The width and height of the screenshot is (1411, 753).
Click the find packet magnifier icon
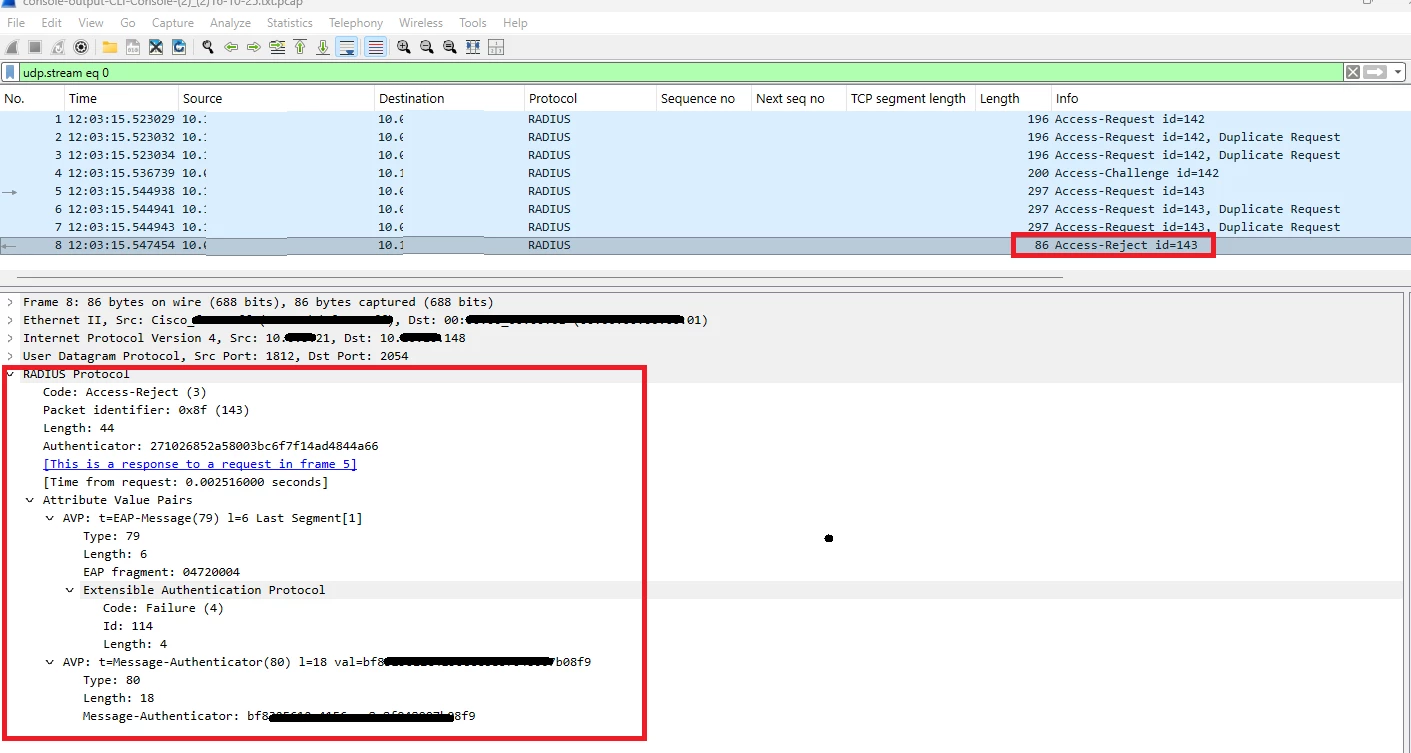[x=208, y=47]
